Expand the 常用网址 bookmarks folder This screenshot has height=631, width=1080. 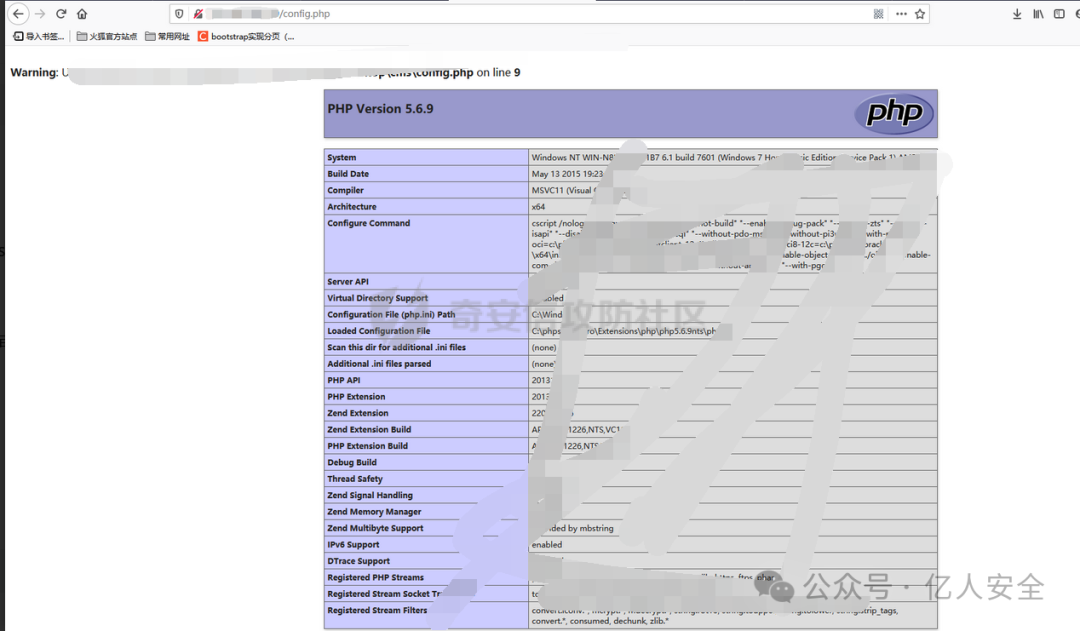[167, 37]
